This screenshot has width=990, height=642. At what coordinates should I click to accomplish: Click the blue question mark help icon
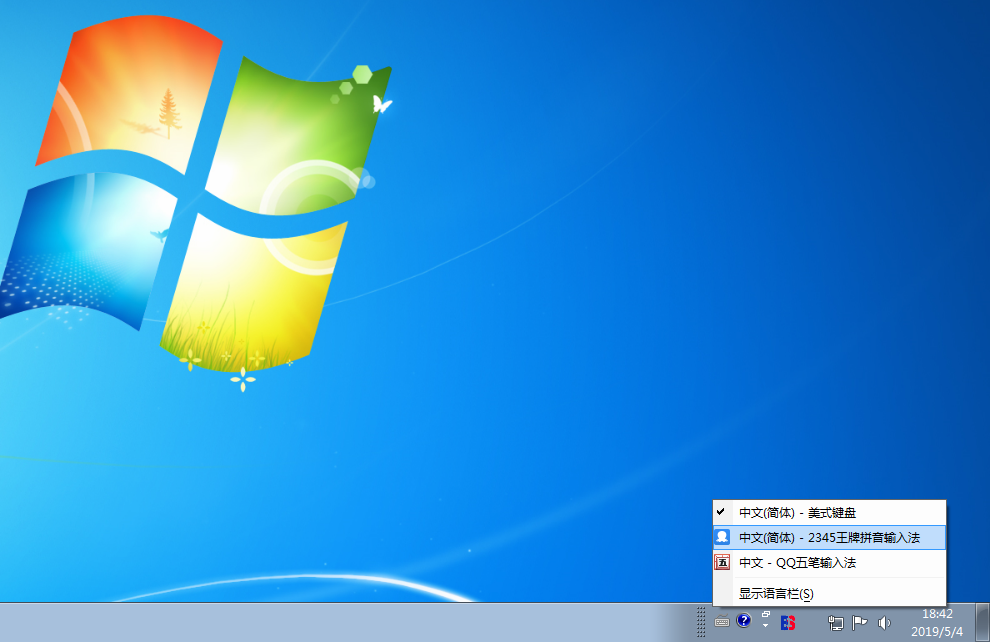tap(742, 620)
